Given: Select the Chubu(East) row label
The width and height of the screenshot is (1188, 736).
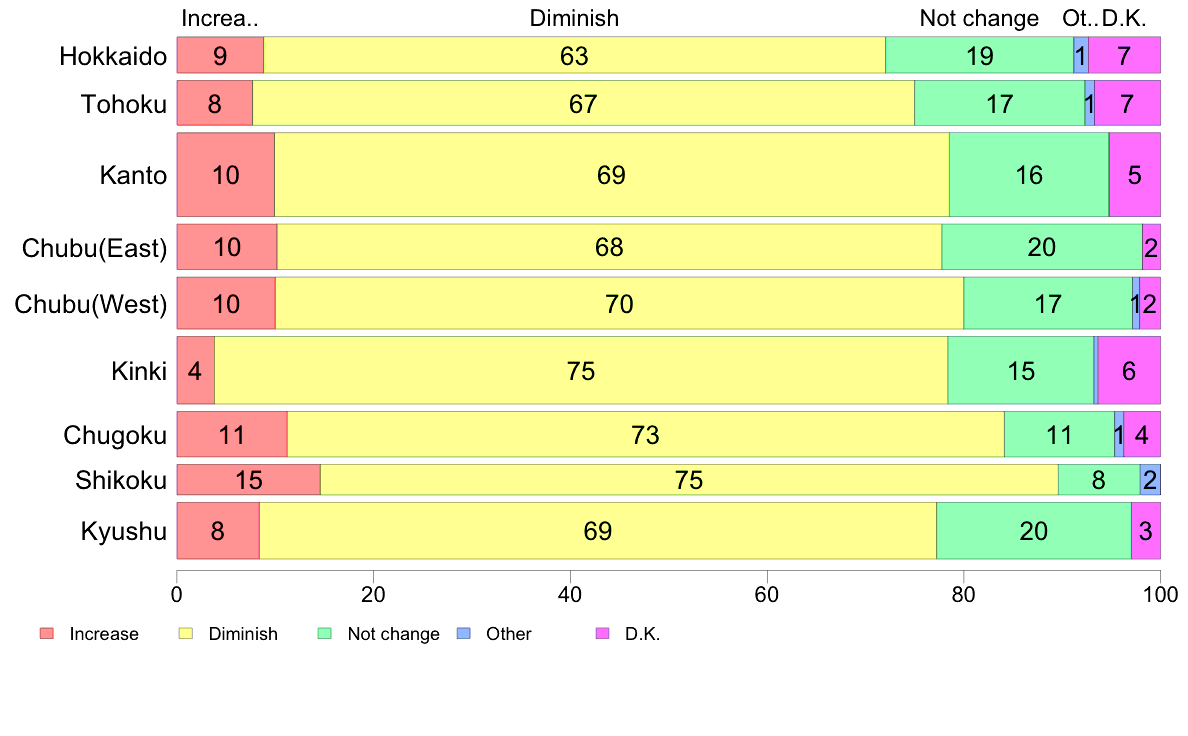Looking at the screenshot, I should (x=94, y=248).
